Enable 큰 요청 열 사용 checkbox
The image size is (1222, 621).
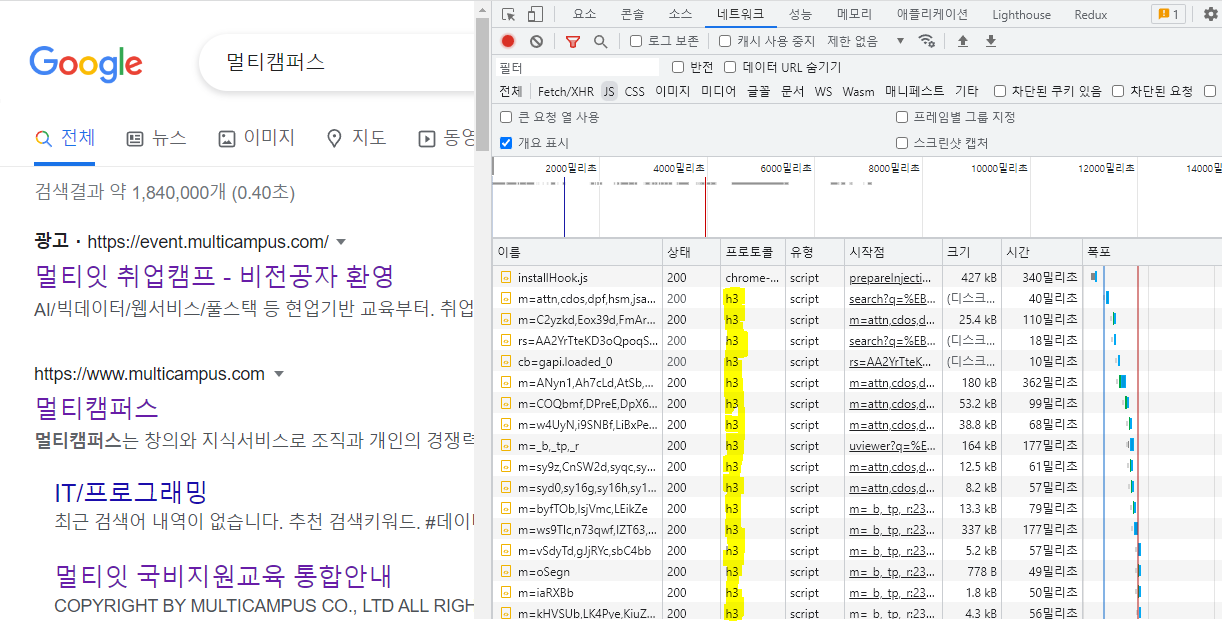pos(506,117)
